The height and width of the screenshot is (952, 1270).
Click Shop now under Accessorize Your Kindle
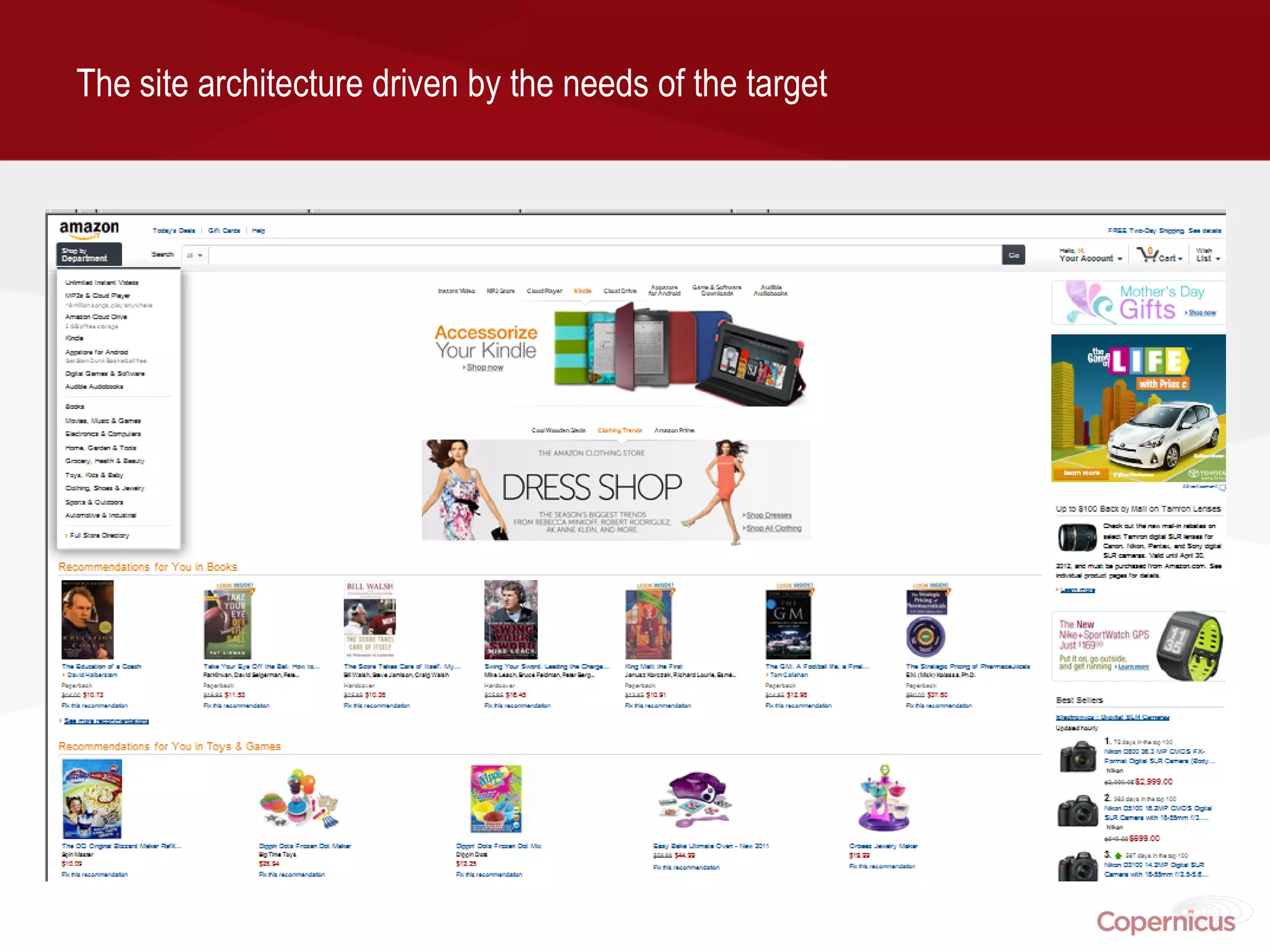tap(484, 368)
